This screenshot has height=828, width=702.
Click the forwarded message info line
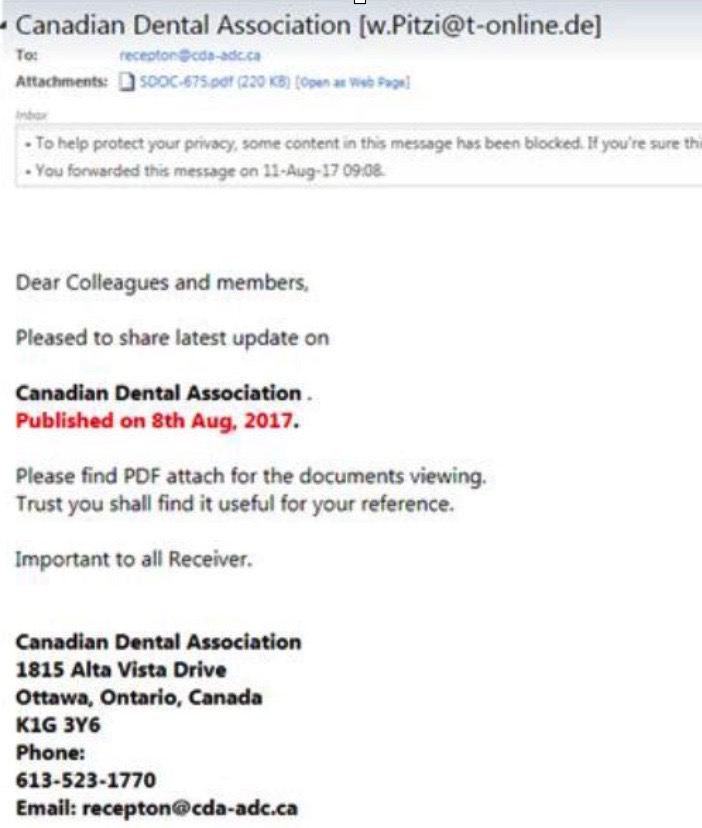(205, 171)
